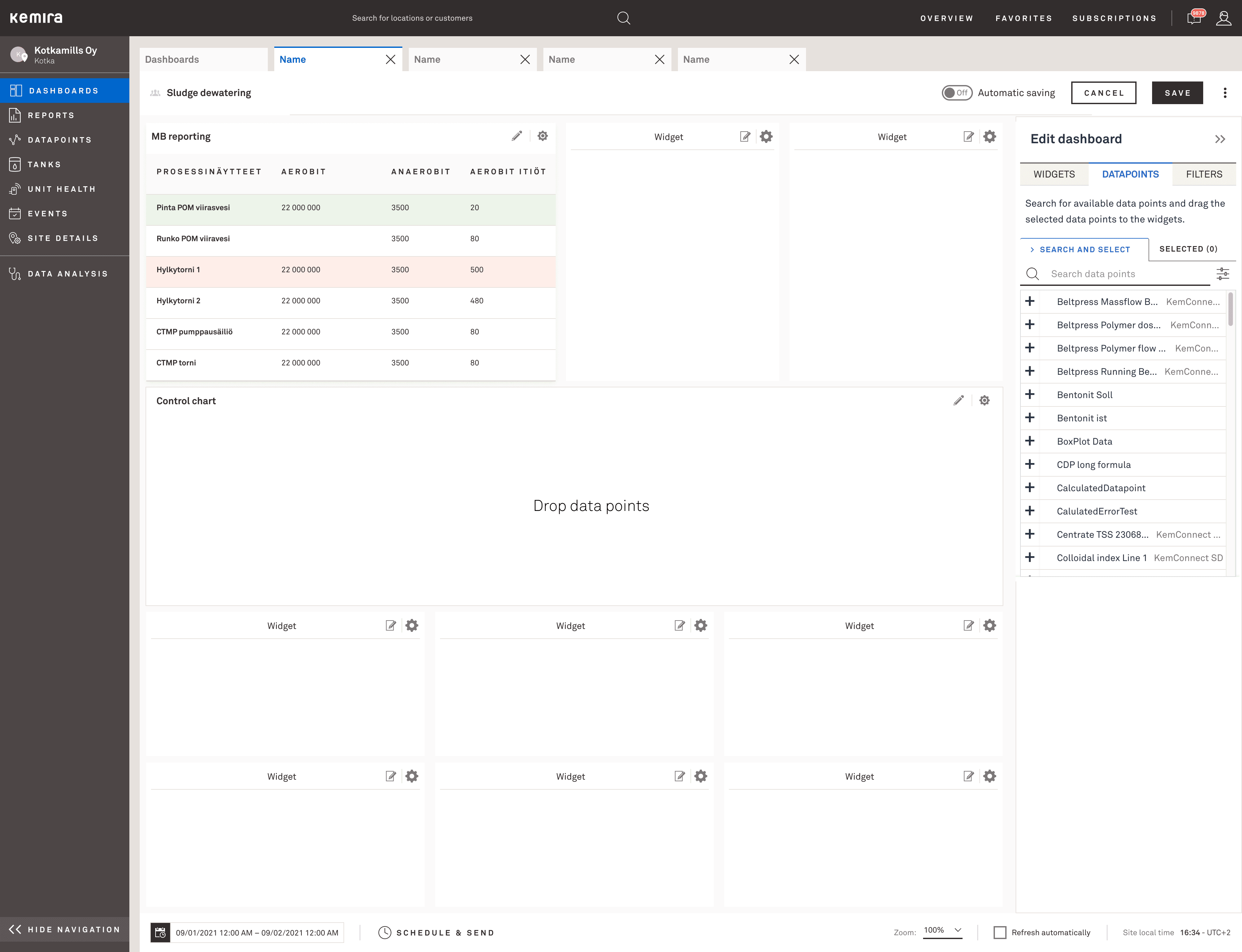
Task: Add Bentonit Soll datapoint with plus icon
Action: [1030, 395]
